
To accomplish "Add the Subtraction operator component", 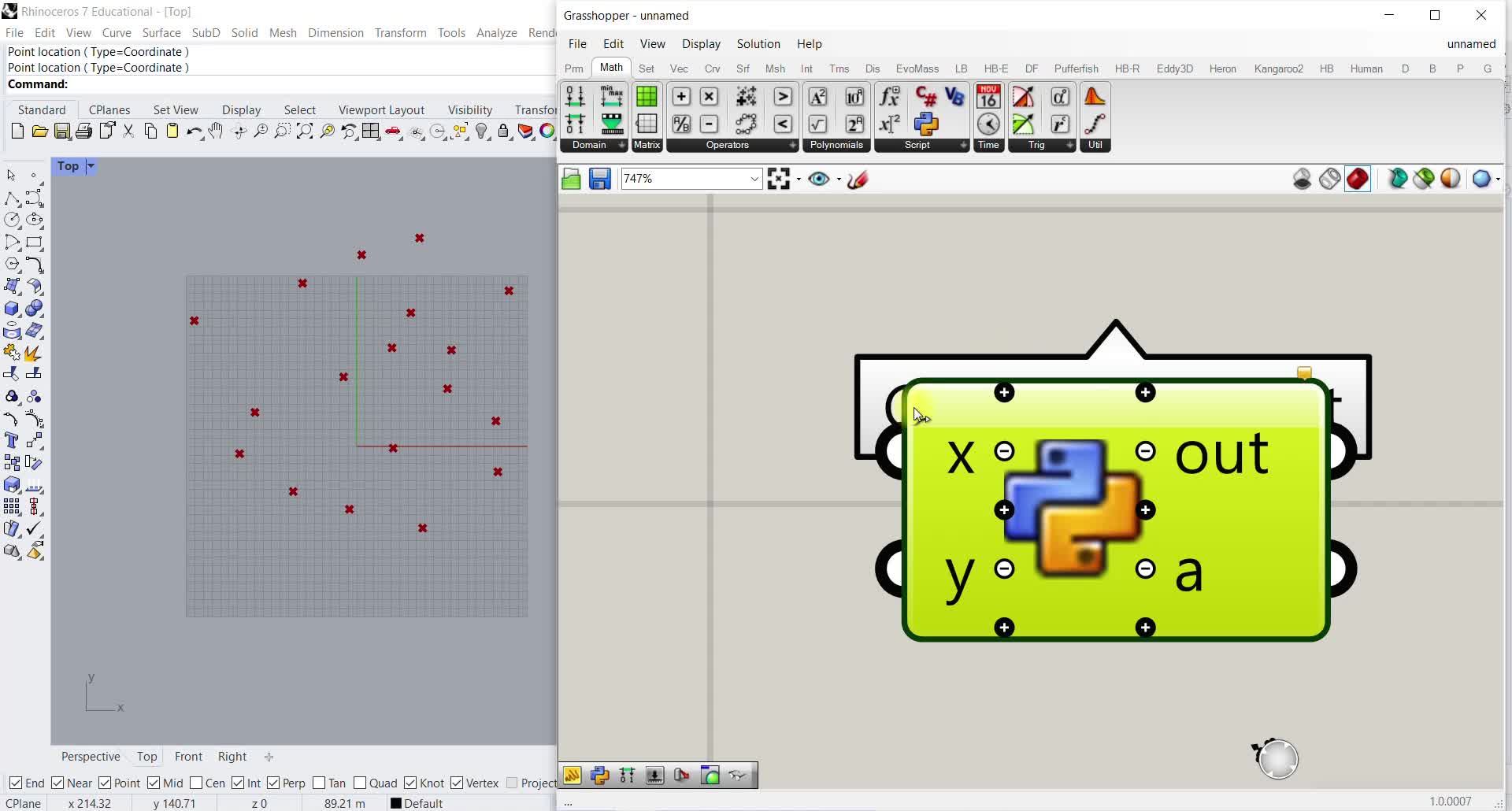I will 710,124.
